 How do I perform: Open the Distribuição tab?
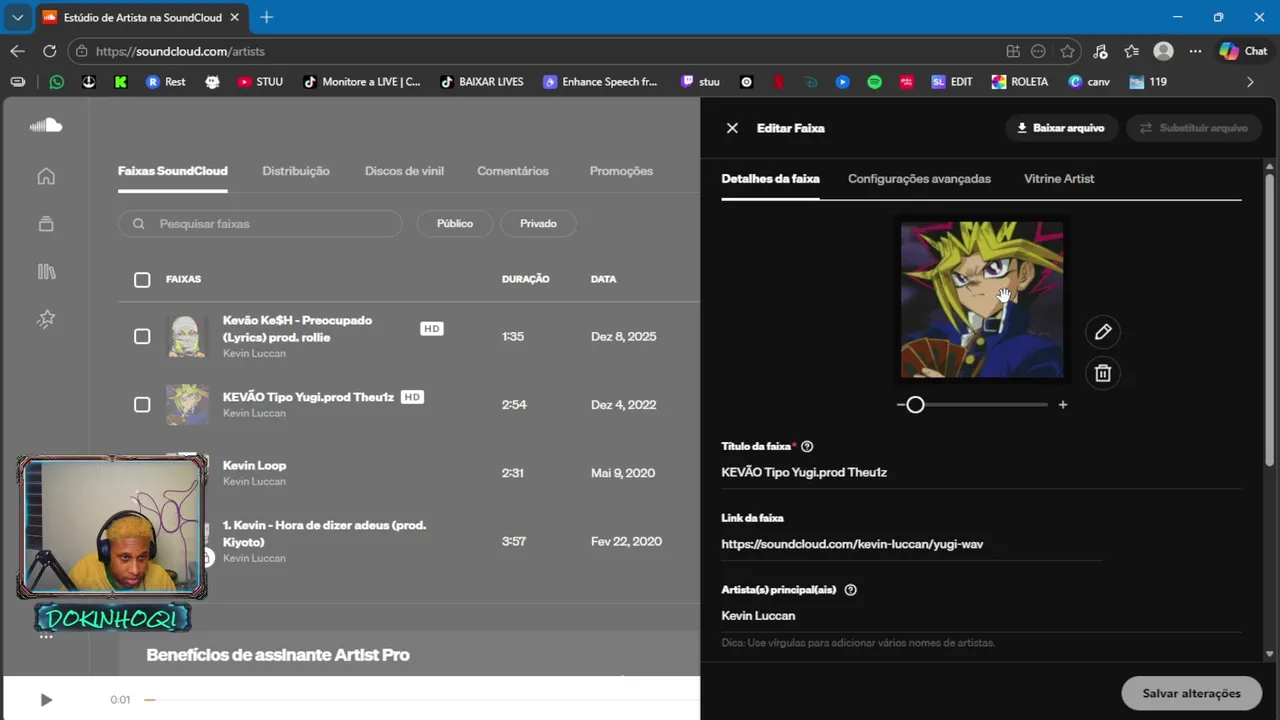point(295,171)
